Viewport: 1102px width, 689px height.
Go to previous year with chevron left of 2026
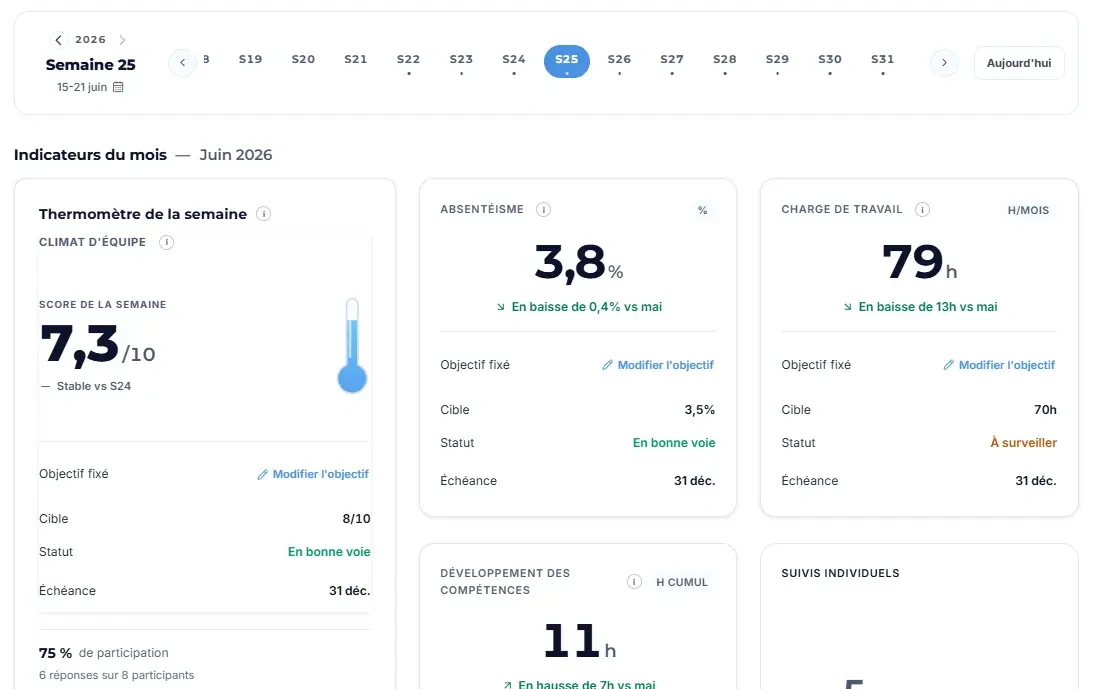(x=58, y=40)
